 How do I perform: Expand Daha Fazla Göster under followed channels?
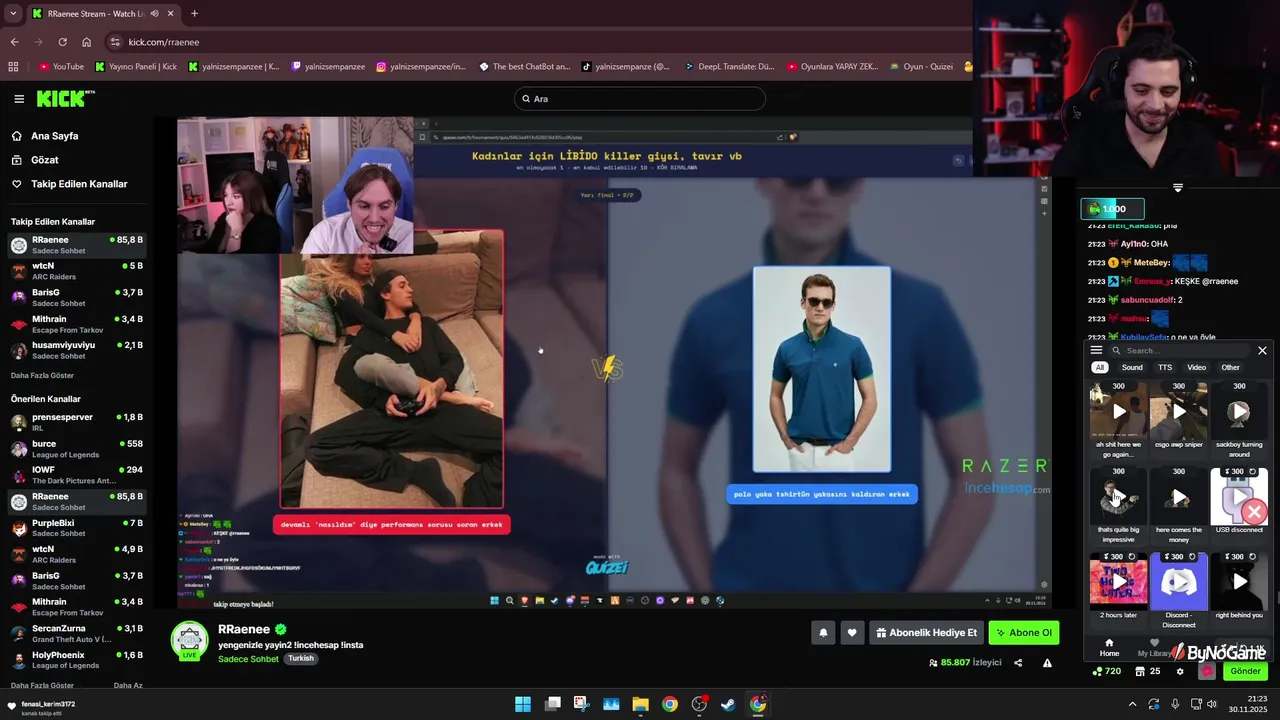(x=42, y=376)
